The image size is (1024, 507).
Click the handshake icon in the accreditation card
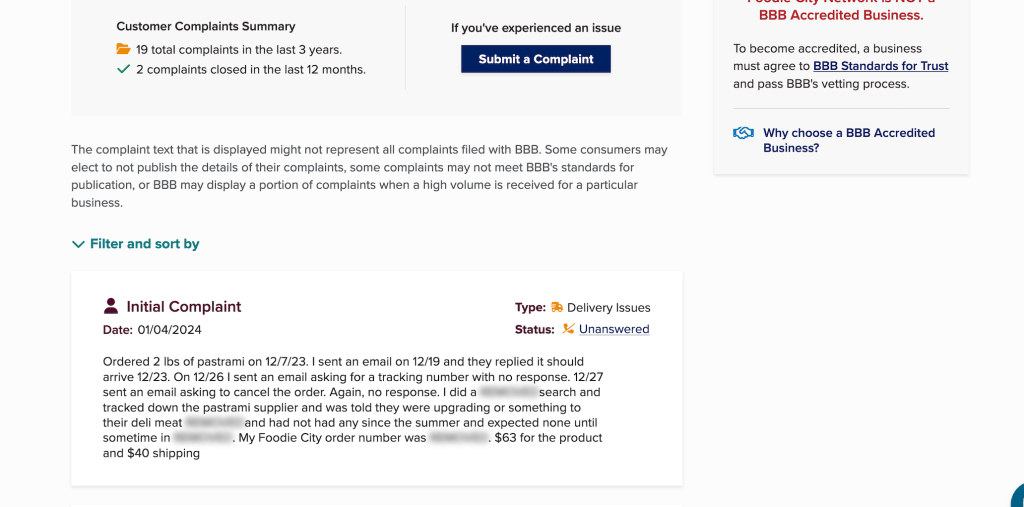coord(743,133)
